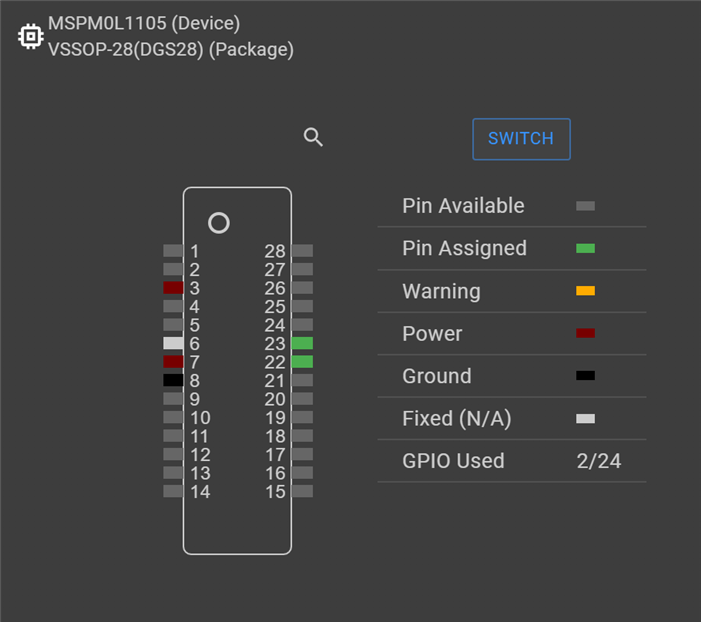This screenshot has width=701, height=622.
Task: Click the chip device icon
Action: click(30, 36)
